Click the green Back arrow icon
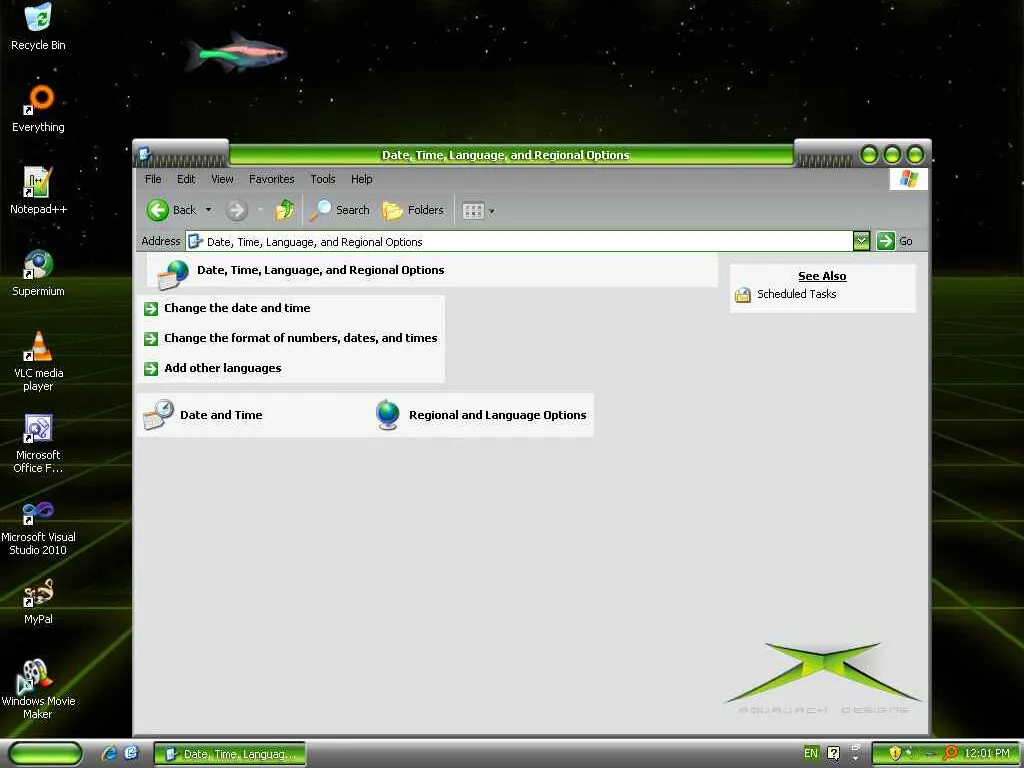 [x=157, y=210]
